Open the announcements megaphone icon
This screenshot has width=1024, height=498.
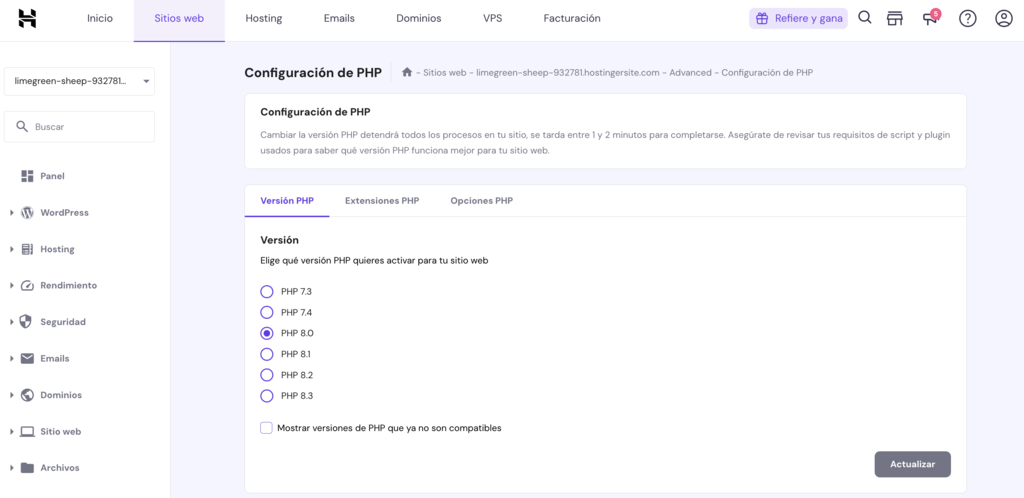point(930,18)
